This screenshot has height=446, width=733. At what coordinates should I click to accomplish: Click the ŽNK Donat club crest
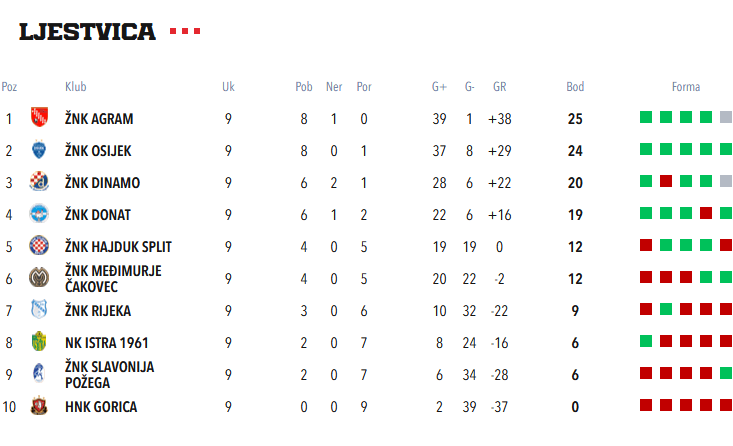click(39, 215)
